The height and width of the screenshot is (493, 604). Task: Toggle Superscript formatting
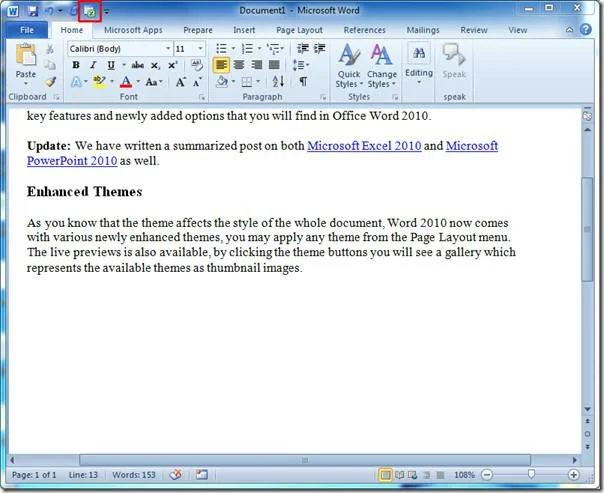(173, 65)
